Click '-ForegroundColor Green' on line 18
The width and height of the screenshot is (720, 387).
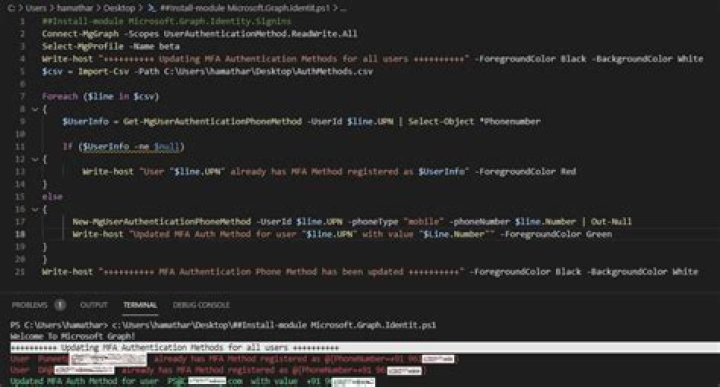556,234
